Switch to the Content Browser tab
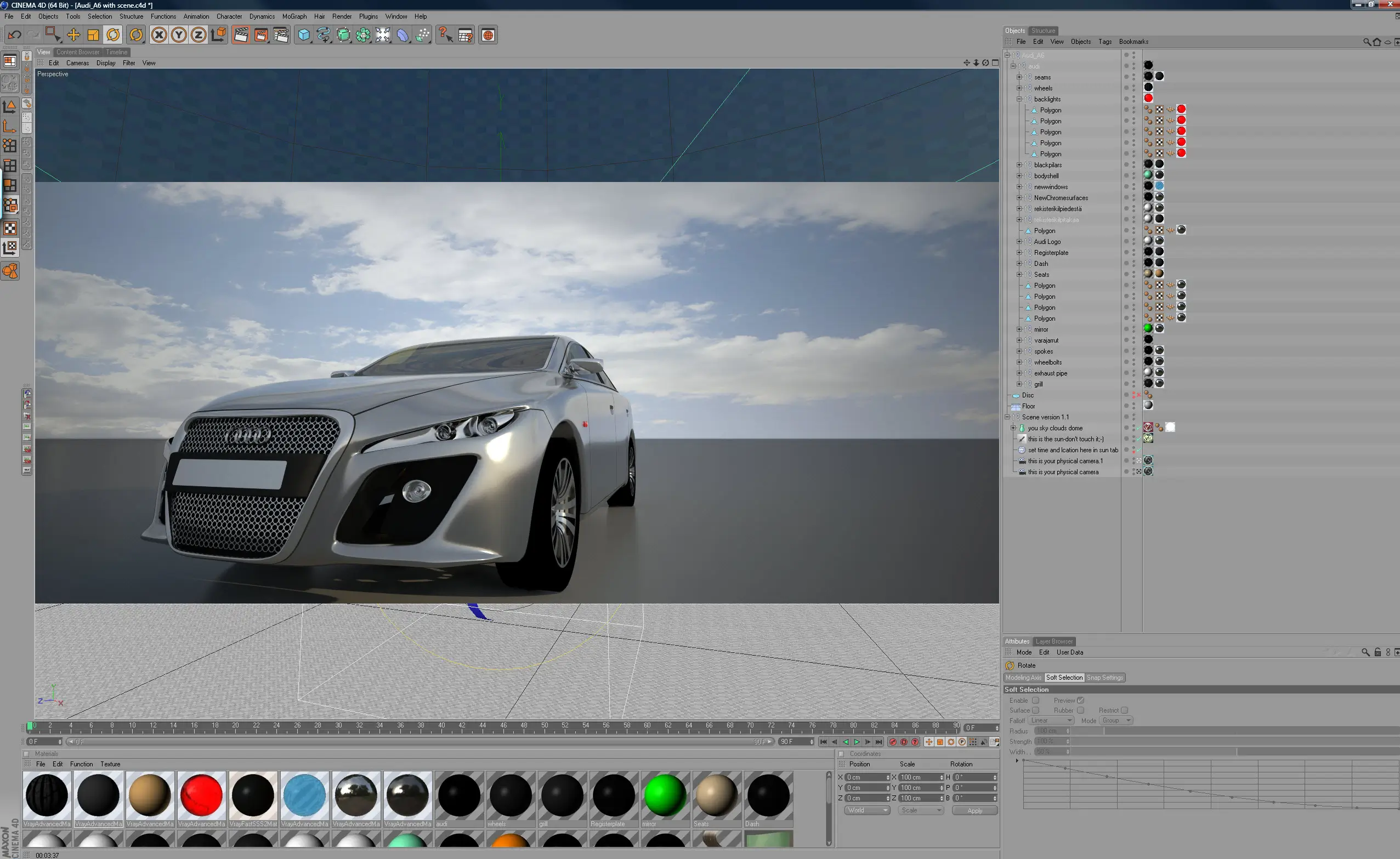This screenshot has height=859, width=1400. [x=78, y=52]
